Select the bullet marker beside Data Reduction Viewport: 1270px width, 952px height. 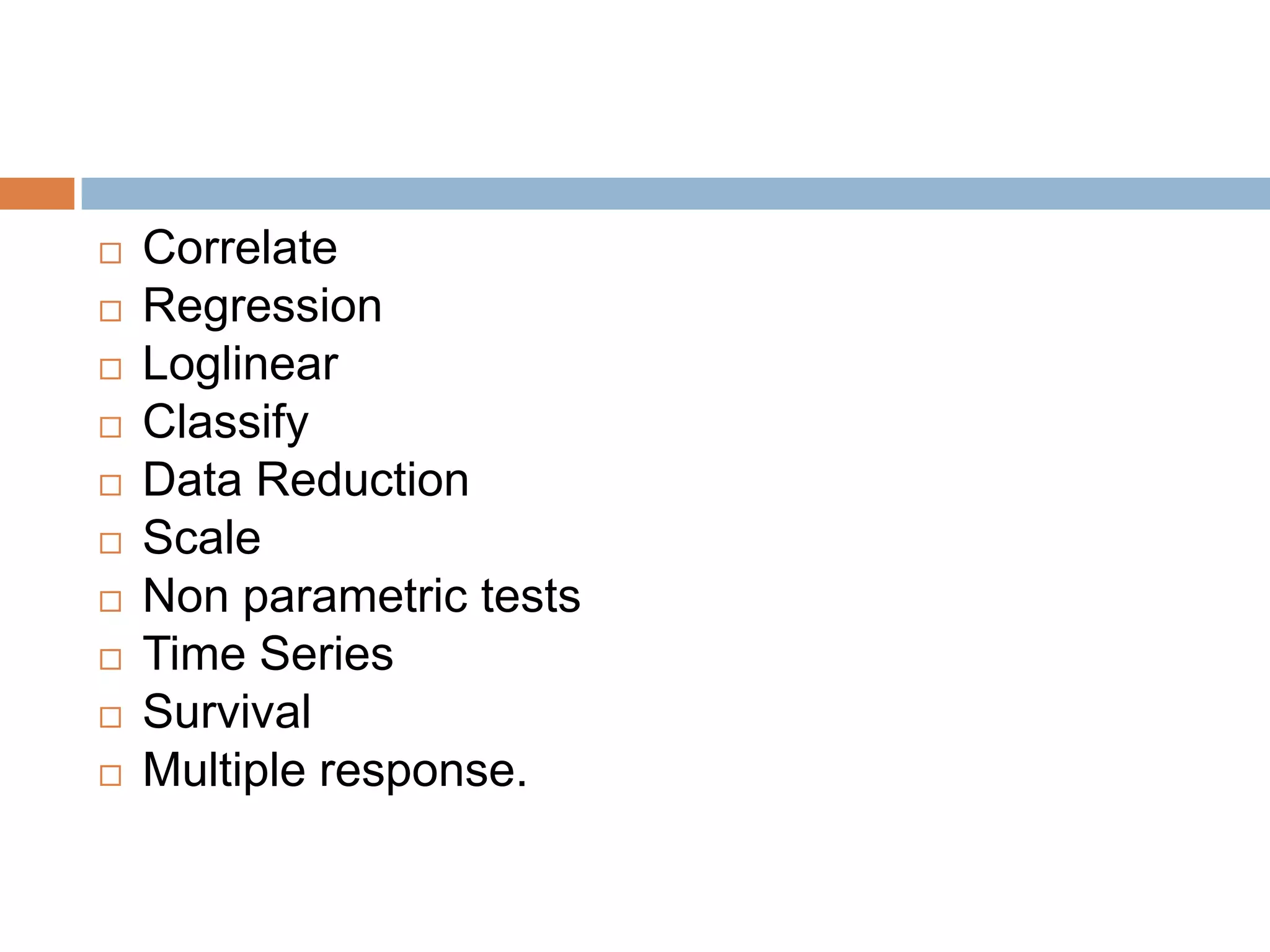(110, 485)
